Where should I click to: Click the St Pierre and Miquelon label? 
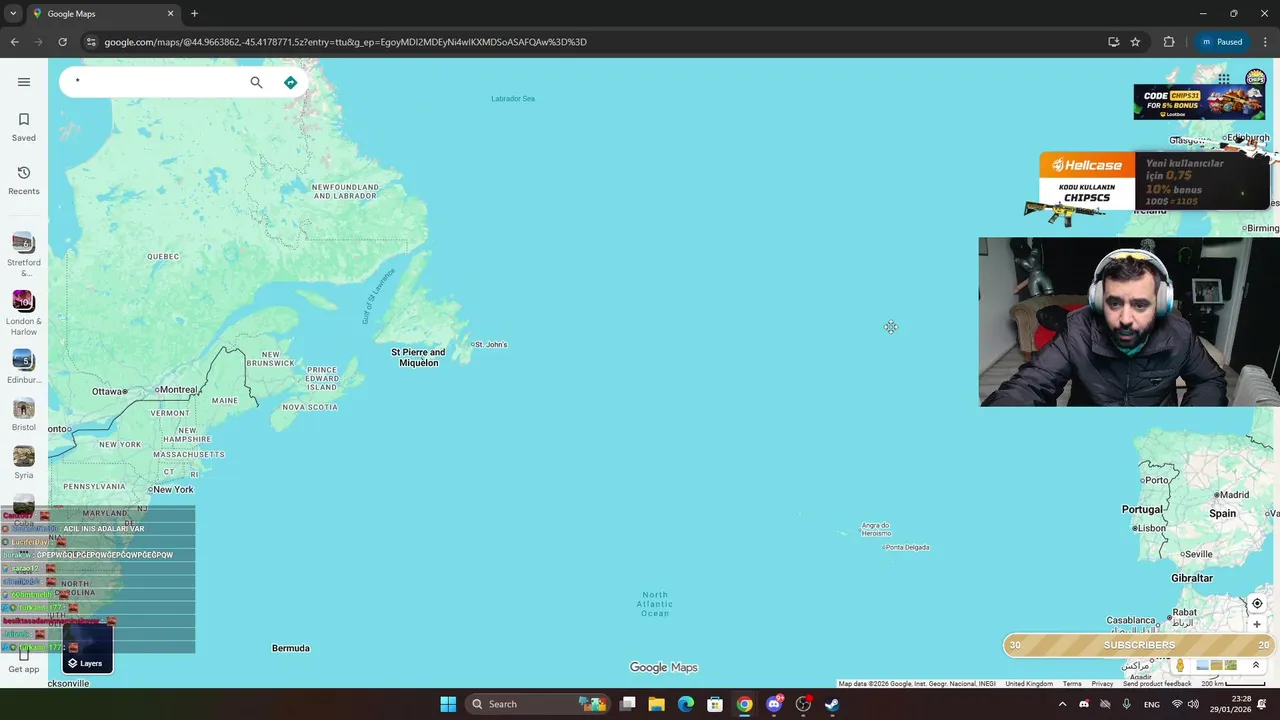click(418, 357)
